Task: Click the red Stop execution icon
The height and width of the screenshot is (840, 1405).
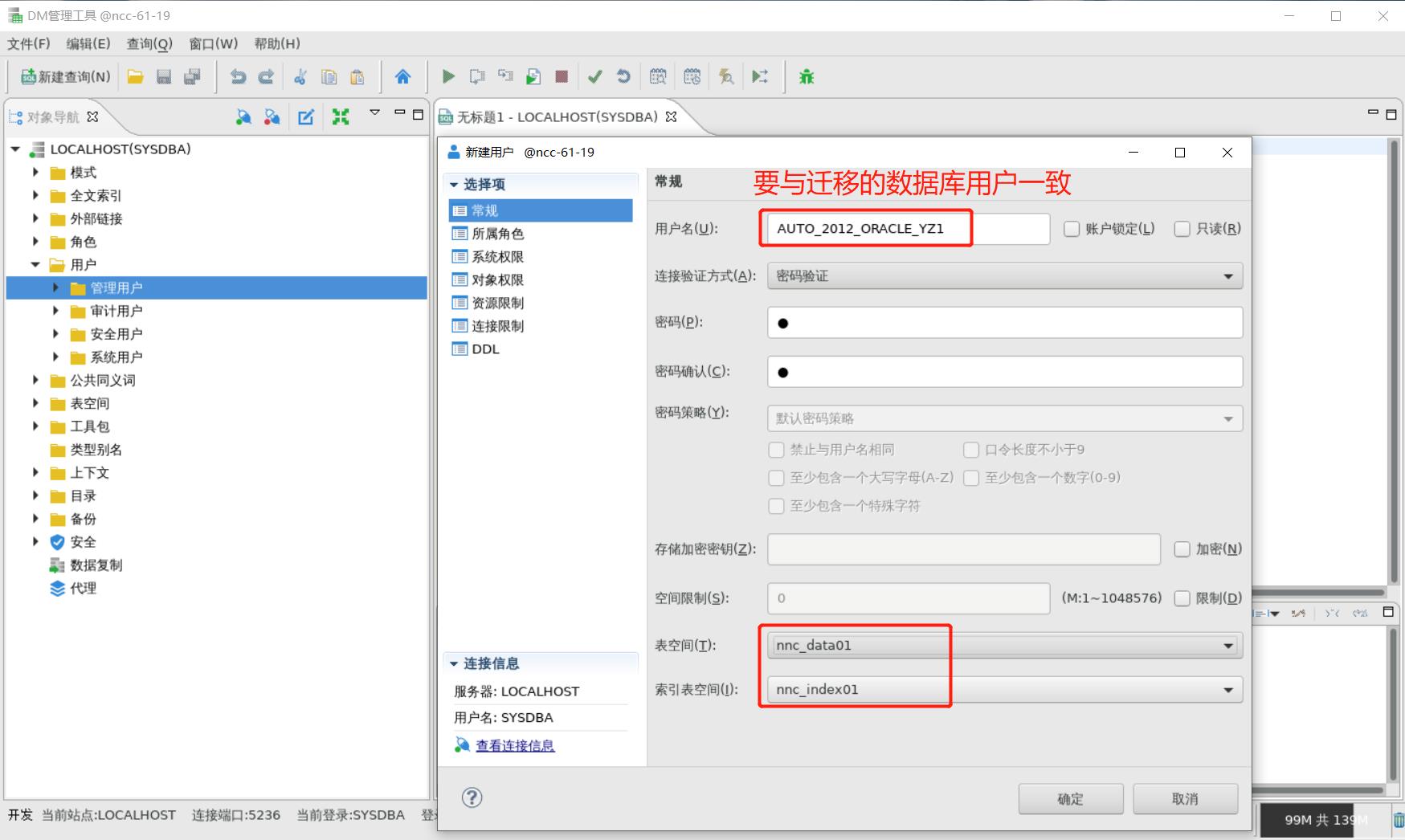Action: tap(562, 77)
